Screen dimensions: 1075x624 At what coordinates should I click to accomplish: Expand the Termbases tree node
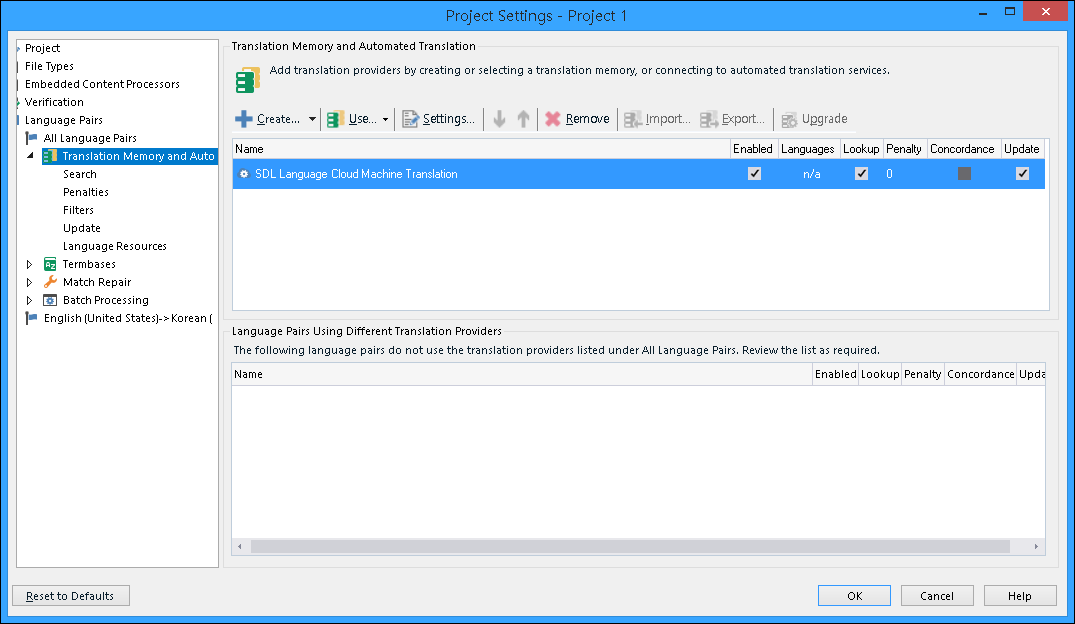[30, 264]
